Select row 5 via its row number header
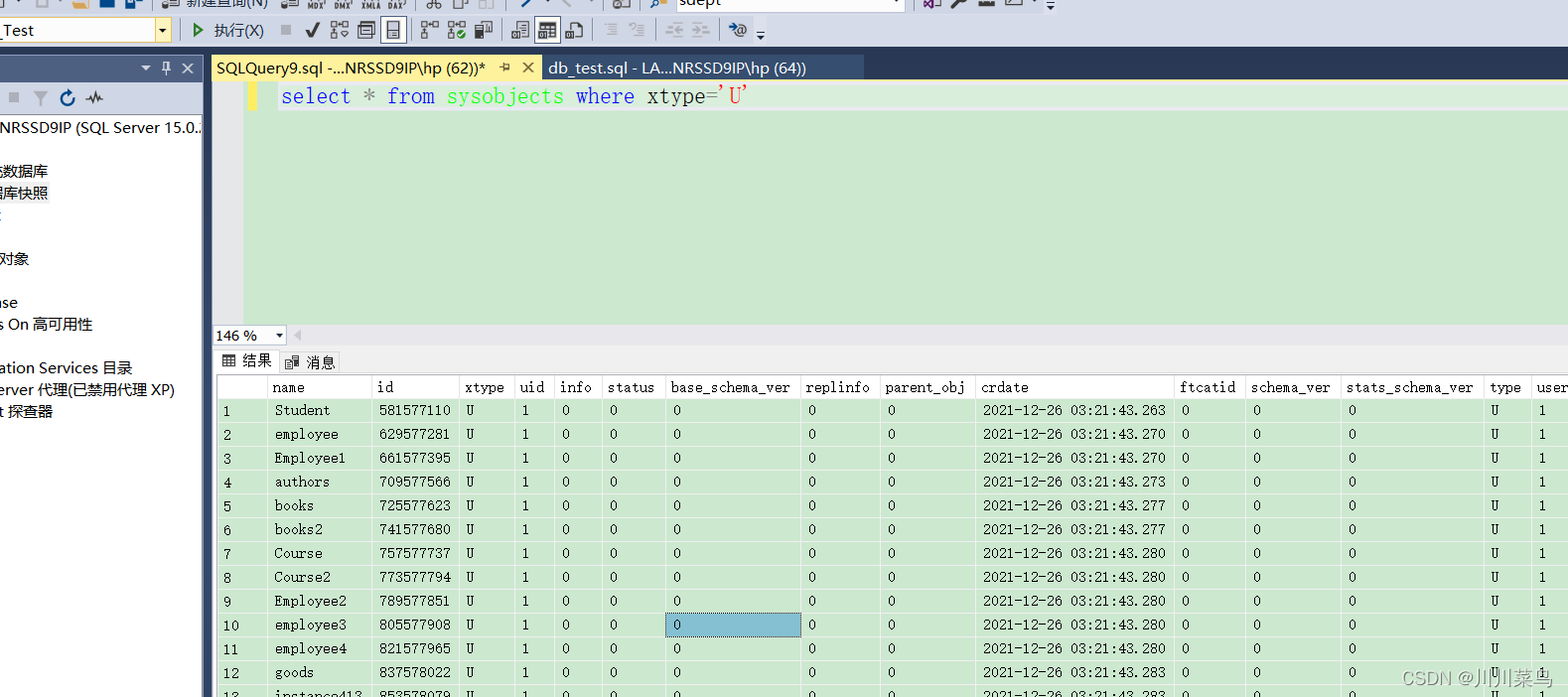The image size is (1568, 697). click(x=241, y=505)
